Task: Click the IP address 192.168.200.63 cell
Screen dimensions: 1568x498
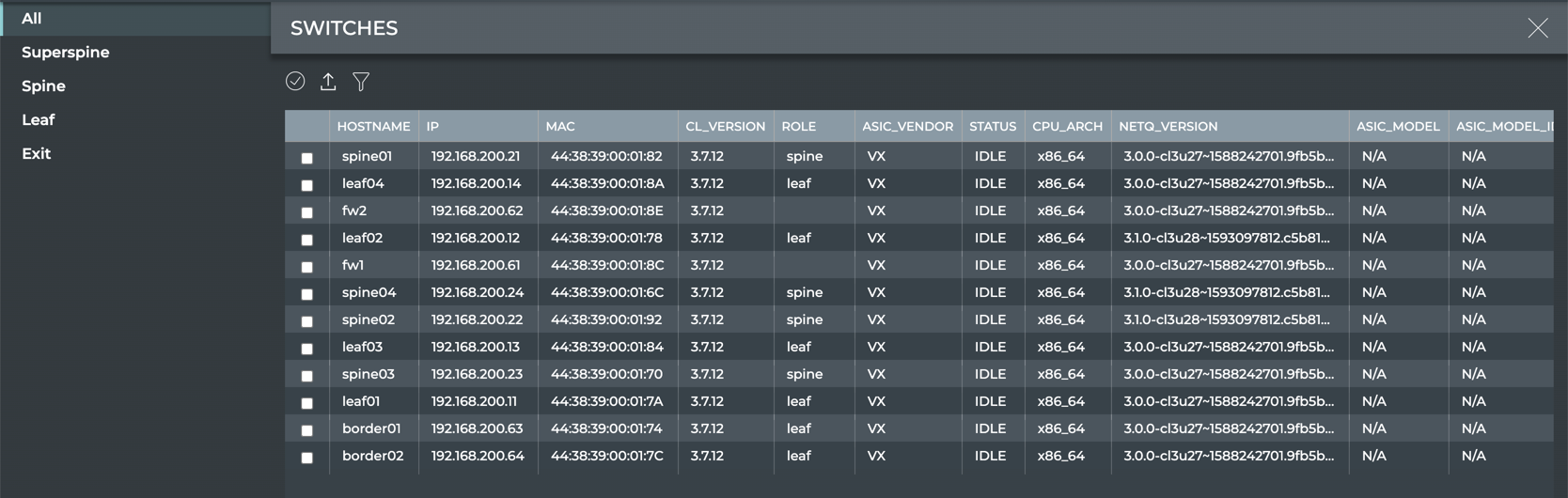Action: click(477, 428)
